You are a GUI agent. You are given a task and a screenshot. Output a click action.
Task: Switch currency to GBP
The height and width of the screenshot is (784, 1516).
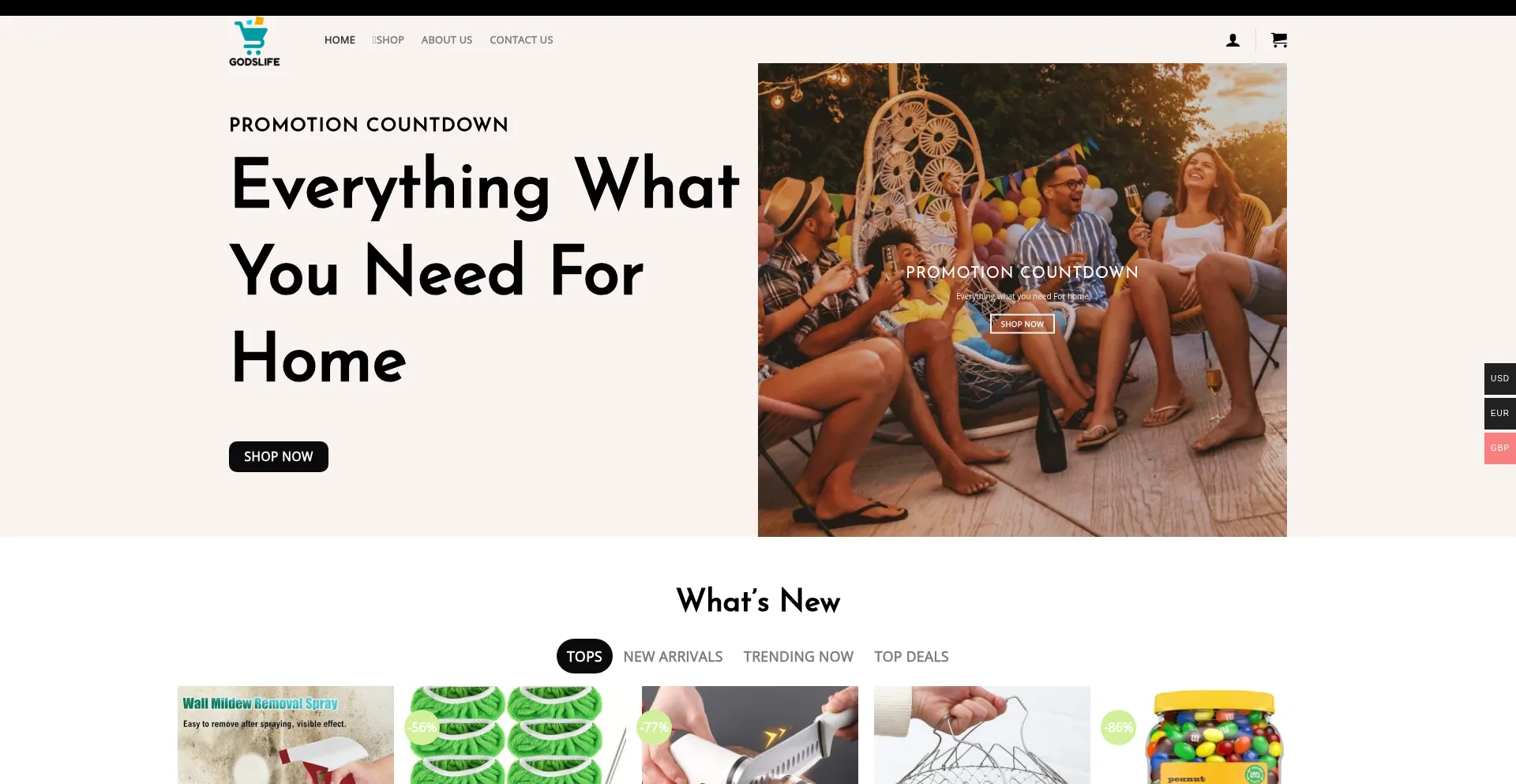(1499, 448)
